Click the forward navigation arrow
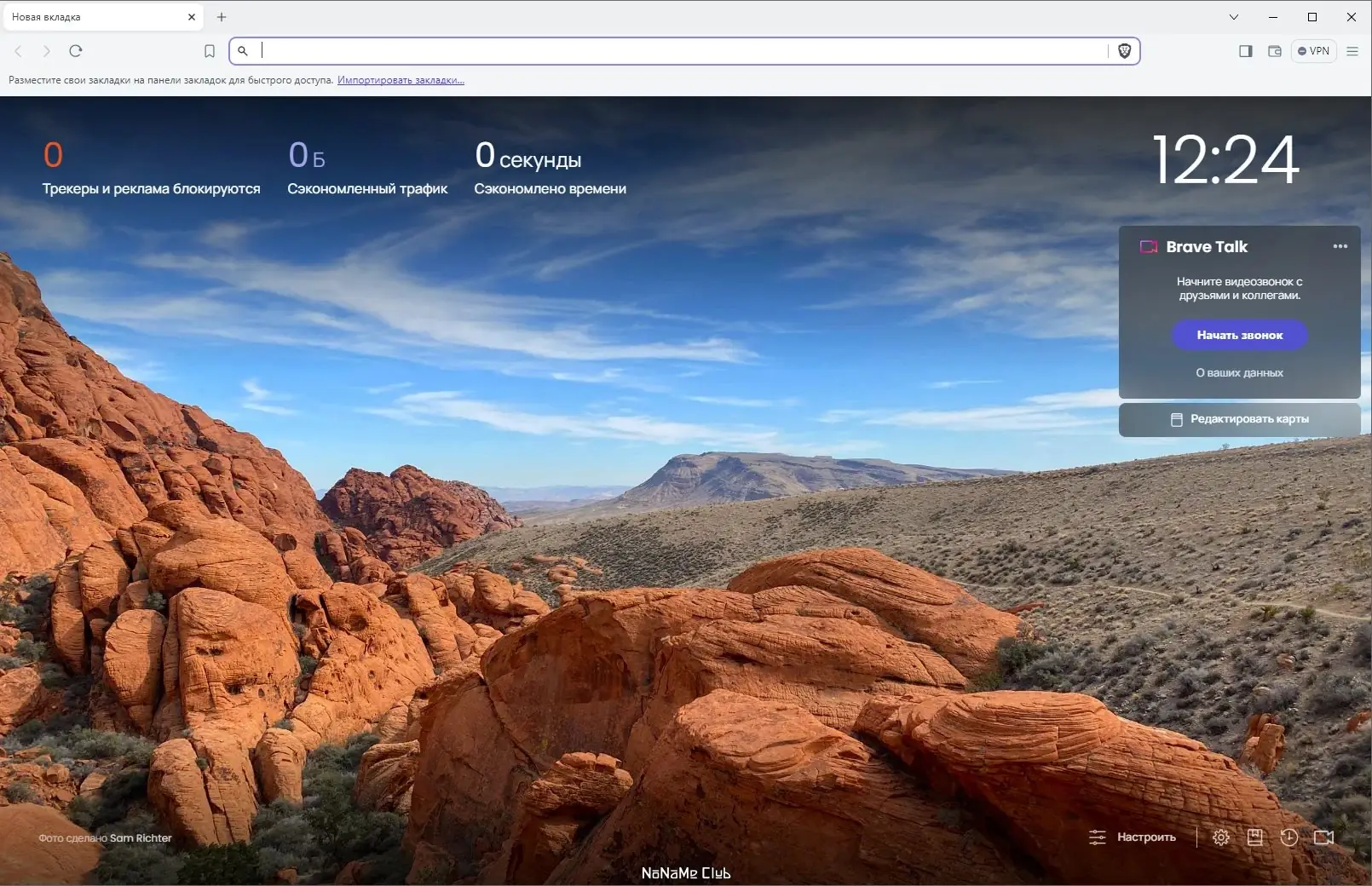The image size is (1372, 886). pos(47,51)
